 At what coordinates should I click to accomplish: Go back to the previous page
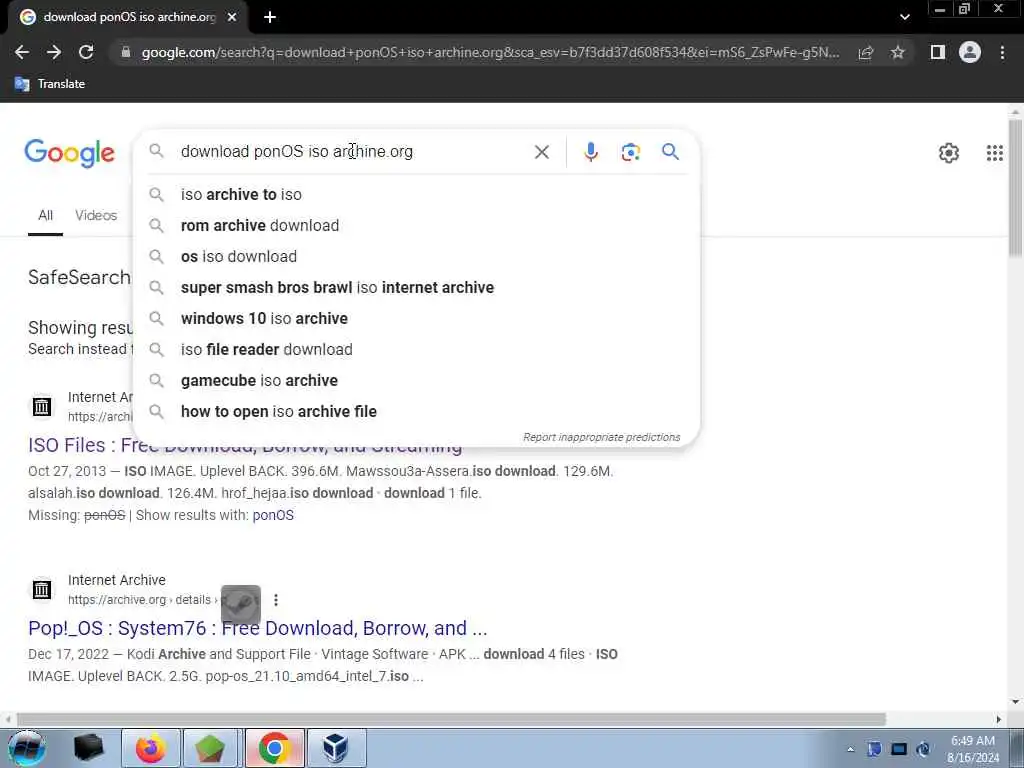[x=22, y=52]
